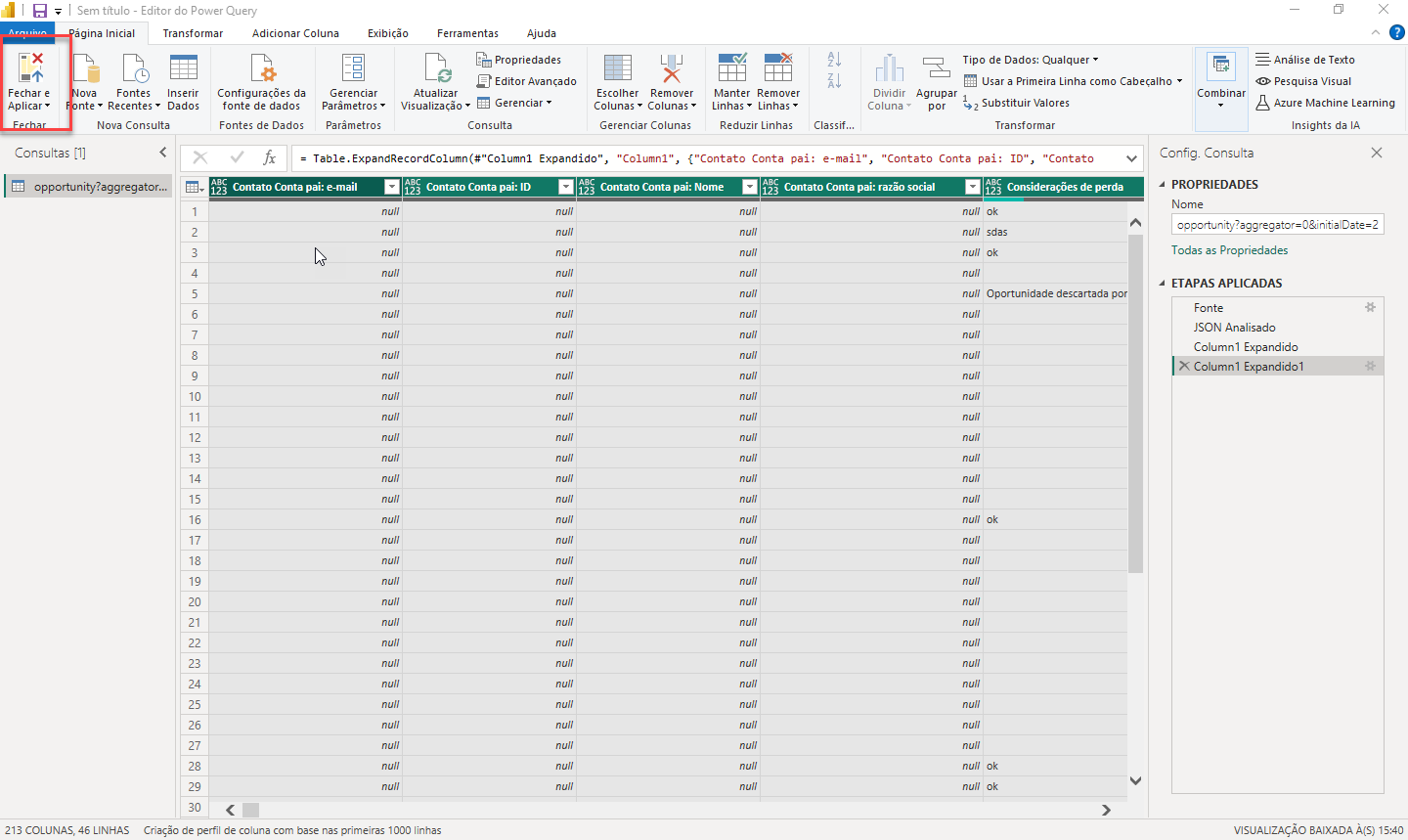Click the Agrupar por icon
Image resolution: width=1408 pixels, height=840 pixels.
point(937,69)
